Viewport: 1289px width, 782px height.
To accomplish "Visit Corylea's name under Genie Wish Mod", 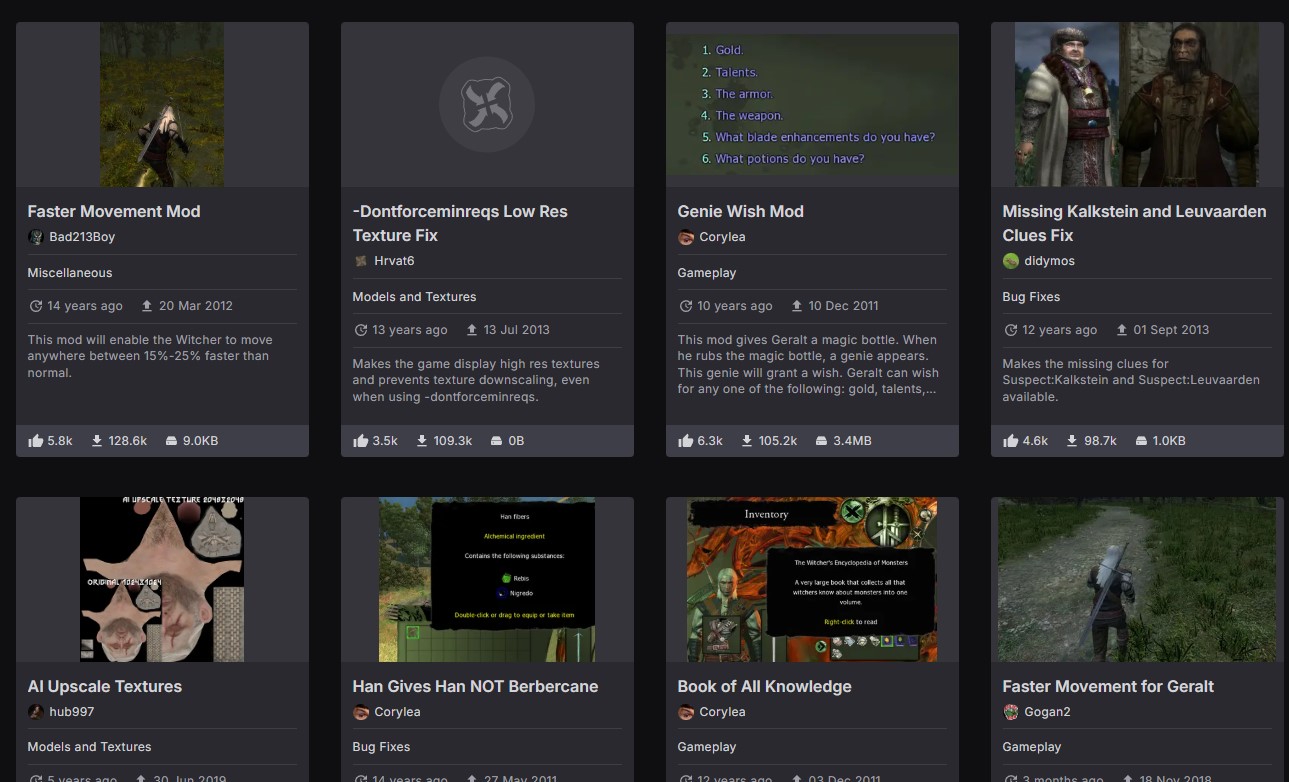I will (x=722, y=237).
